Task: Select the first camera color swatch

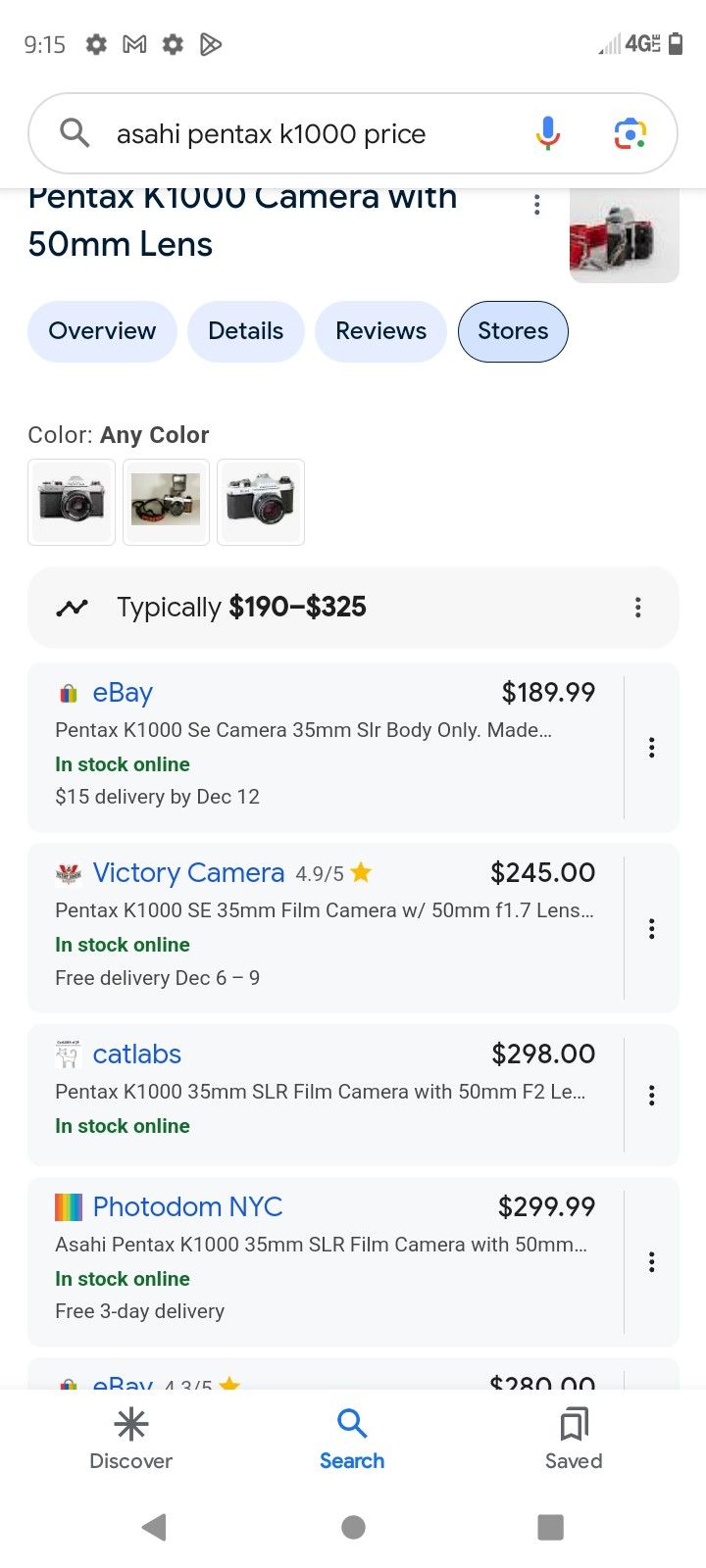Action: coord(72,502)
